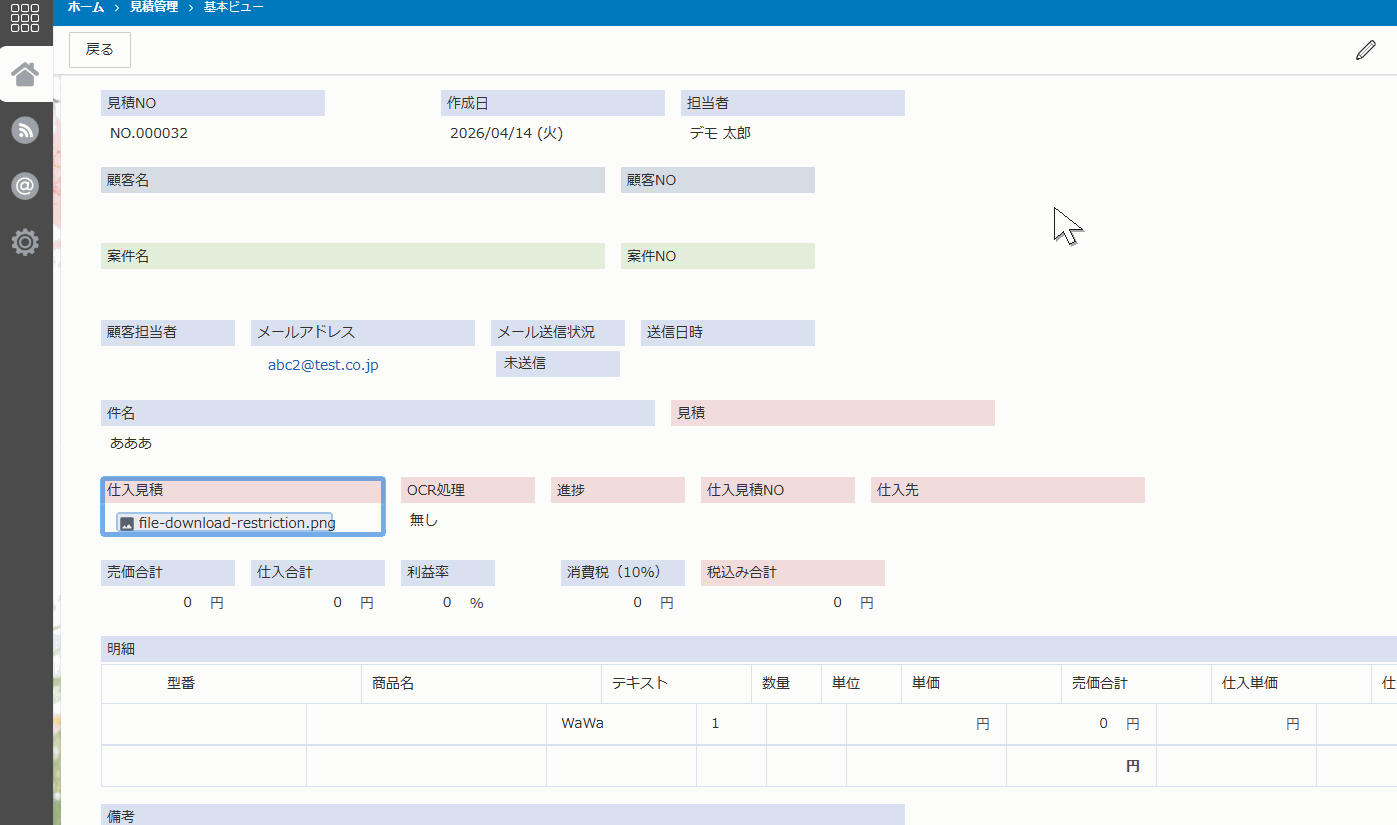Click the 案件名 field label
Viewport: 1397px width, 825px height.
[x=353, y=256]
